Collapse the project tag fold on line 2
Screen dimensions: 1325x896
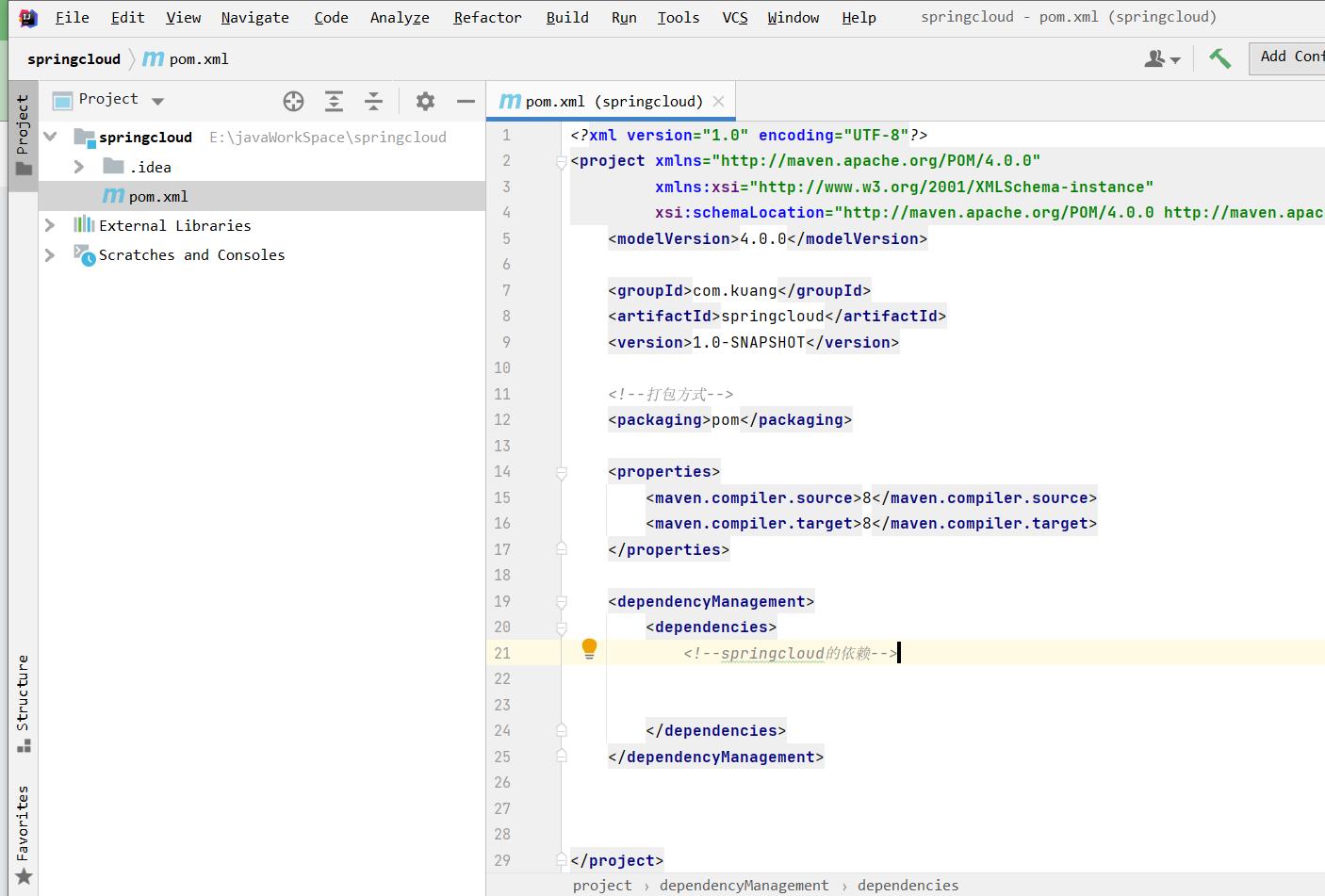click(562, 161)
